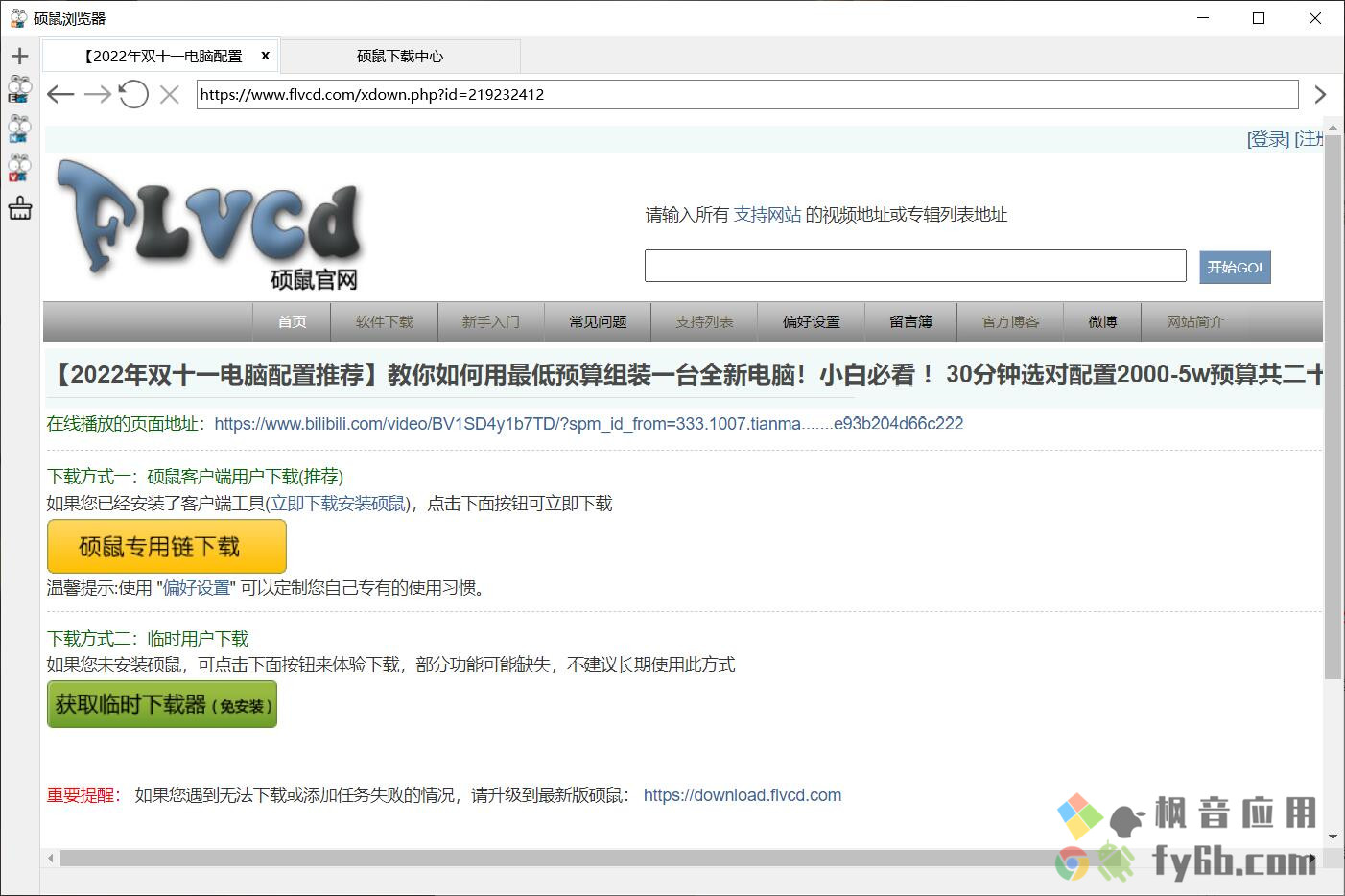Switch to the 硕鼠下载中心 tab

(x=400, y=56)
